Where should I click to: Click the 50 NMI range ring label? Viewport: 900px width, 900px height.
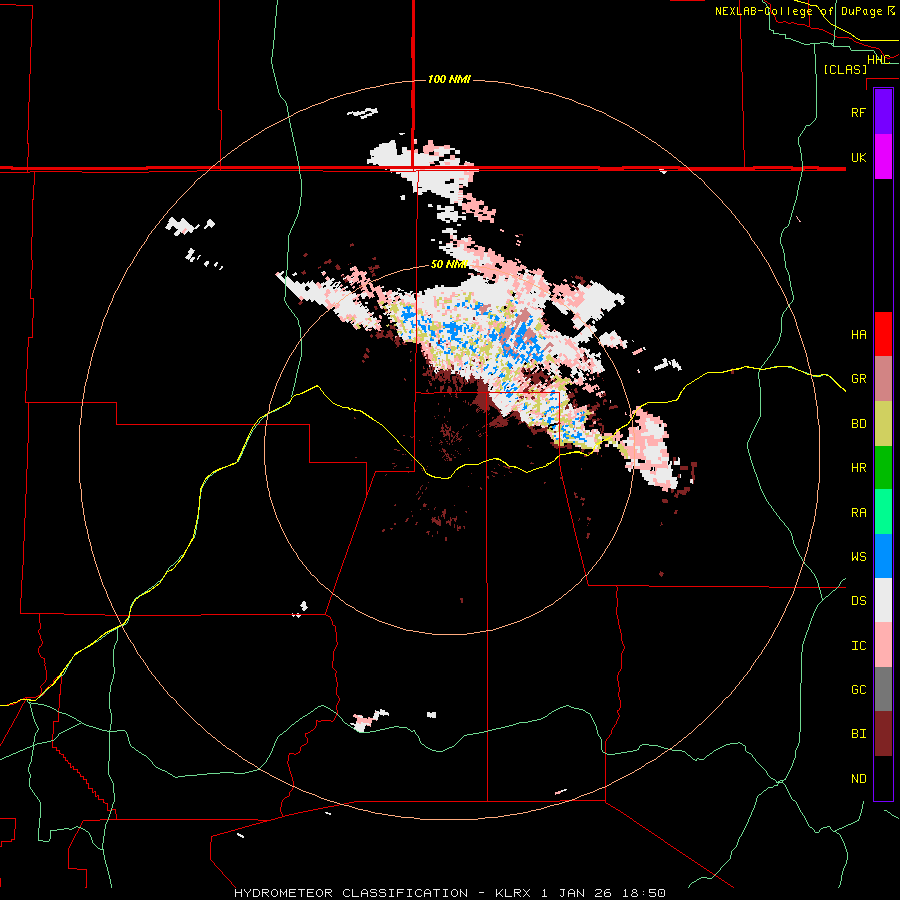[448, 264]
